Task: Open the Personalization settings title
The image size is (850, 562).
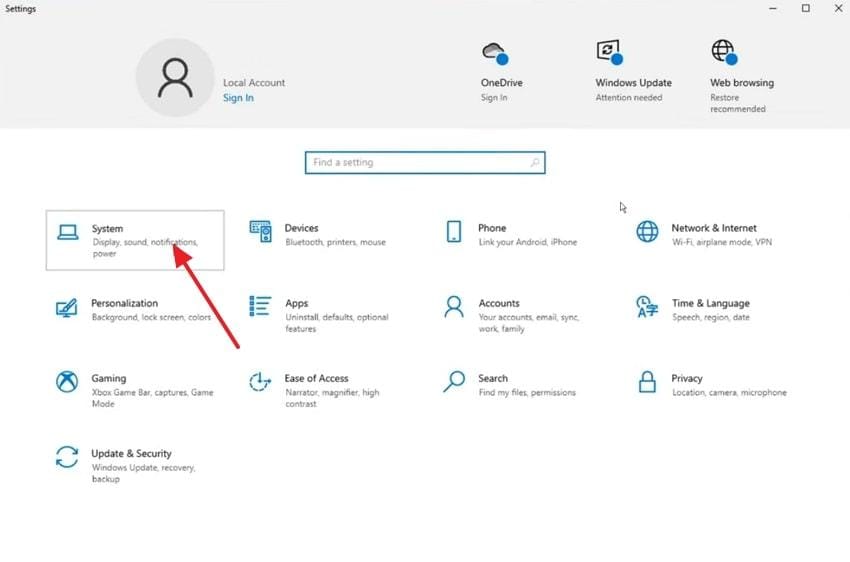Action: tap(125, 303)
